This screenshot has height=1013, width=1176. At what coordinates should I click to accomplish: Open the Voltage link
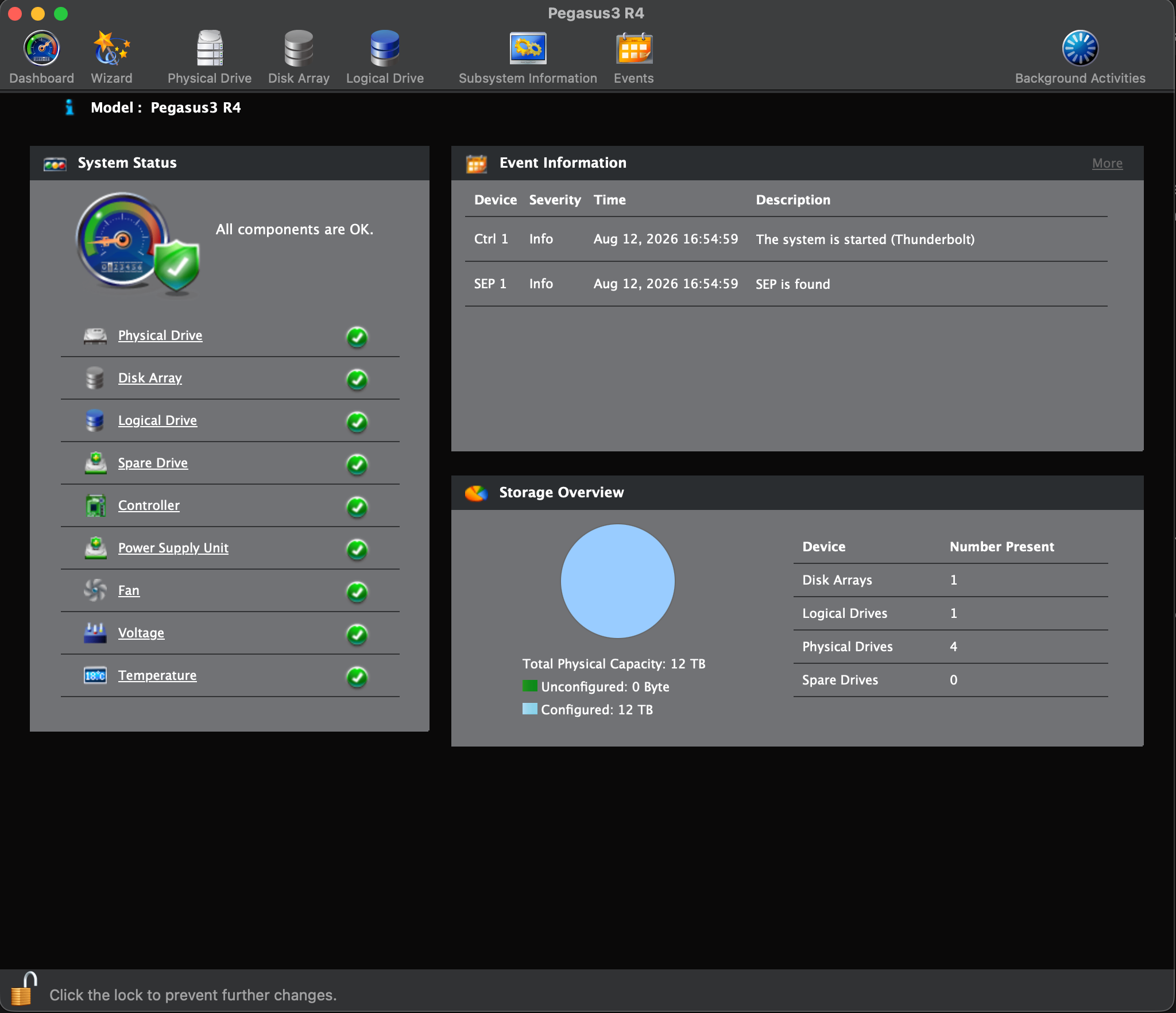141,633
